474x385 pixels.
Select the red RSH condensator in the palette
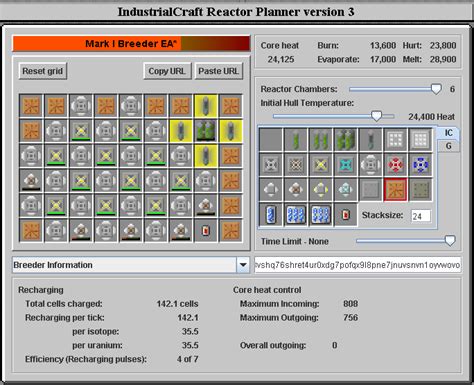coord(395,164)
